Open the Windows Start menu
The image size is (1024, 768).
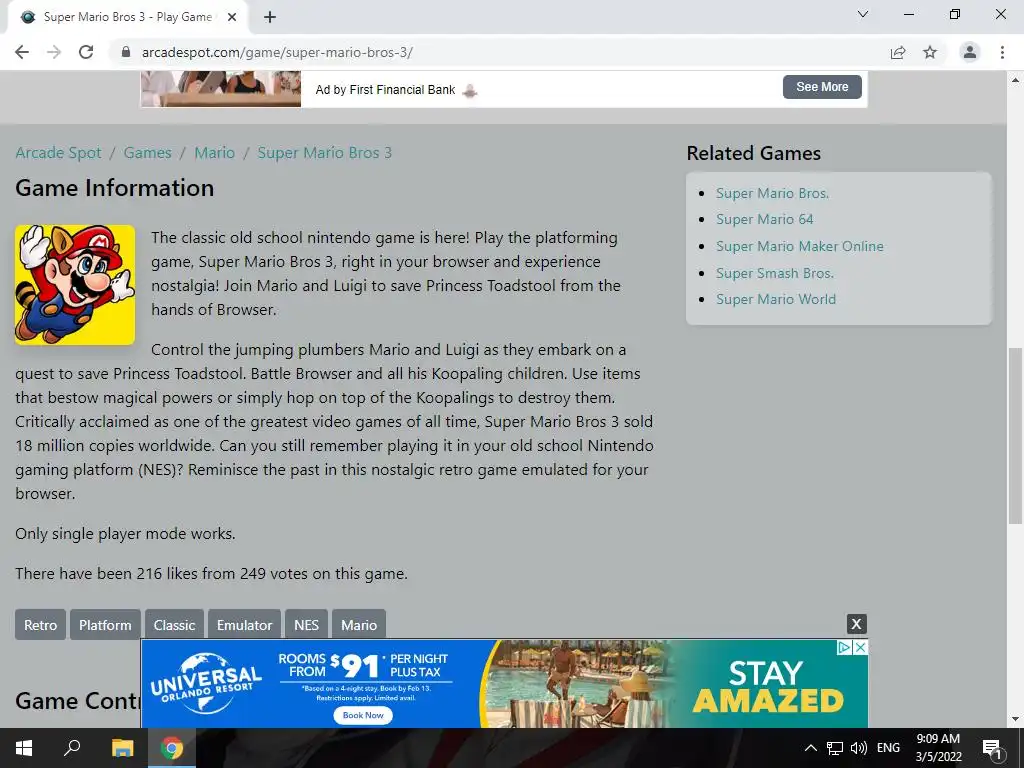tap(24, 748)
